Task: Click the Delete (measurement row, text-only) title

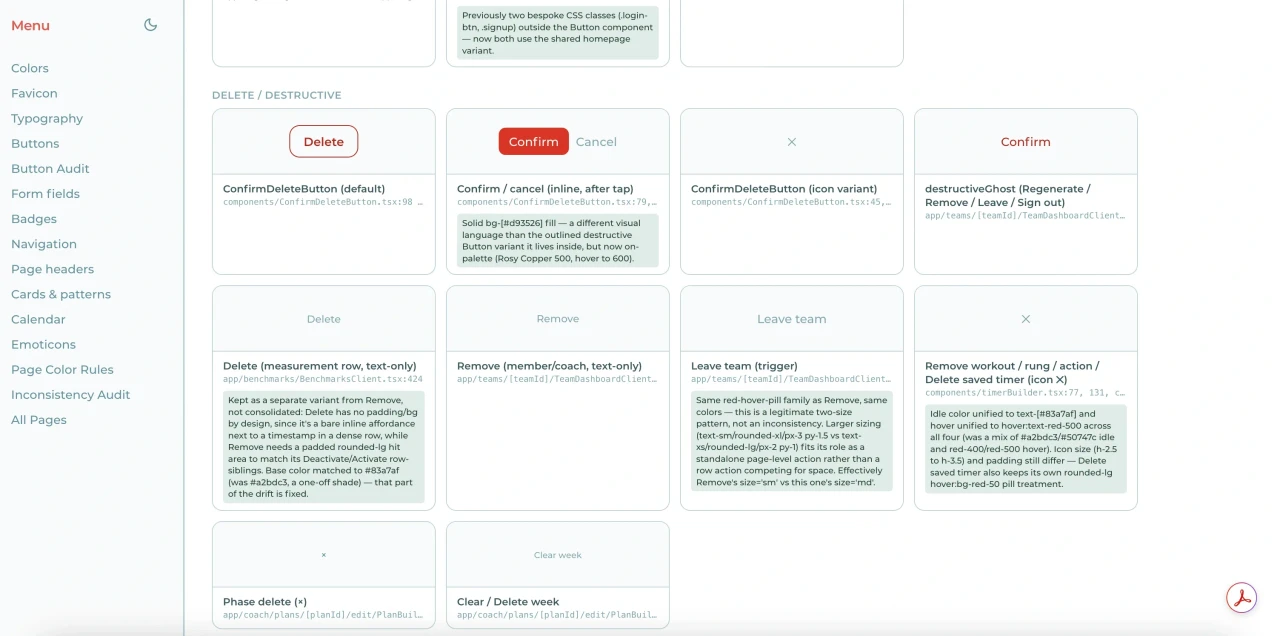Action: [x=320, y=366]
